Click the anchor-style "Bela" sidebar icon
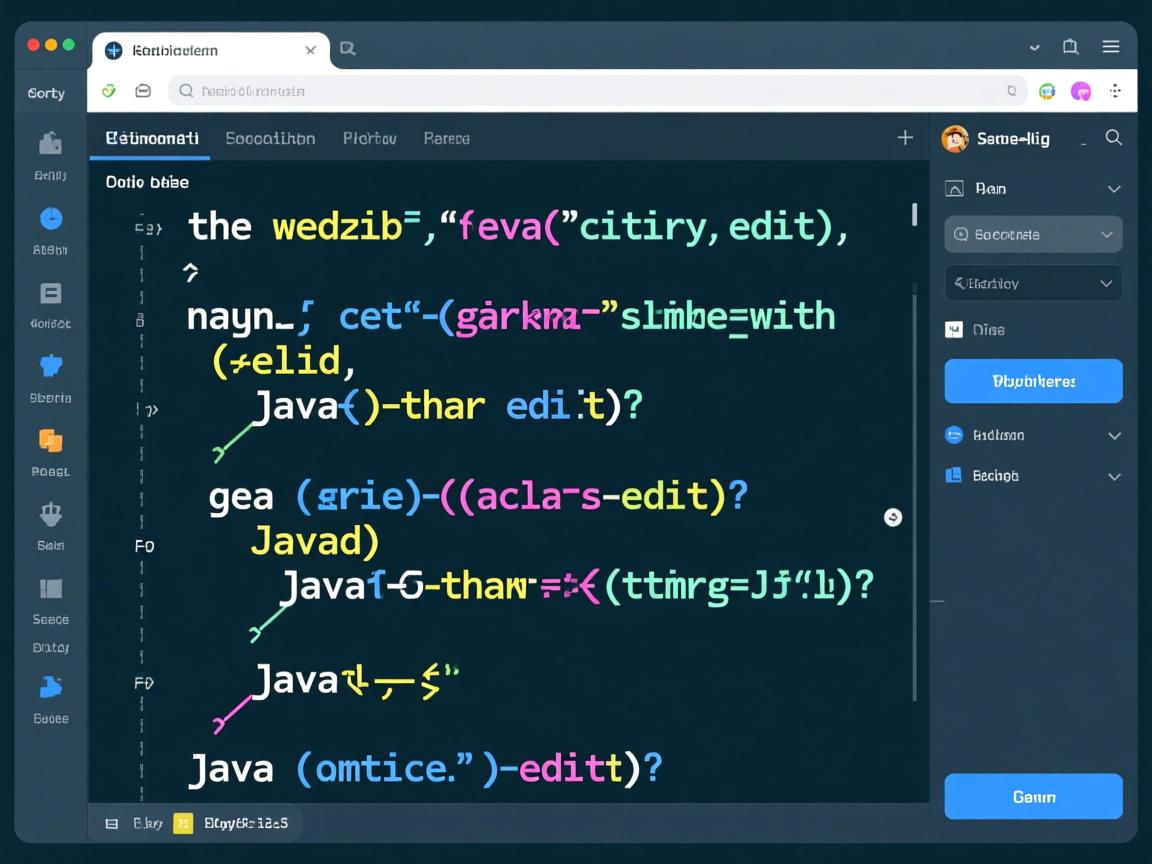1152x864 pixels. click(x=49, y=516)
